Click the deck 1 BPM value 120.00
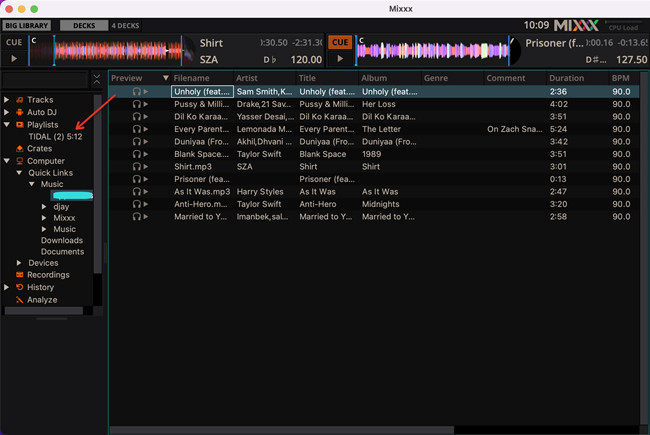The image size is (650, 435). (x=306, y=60)
